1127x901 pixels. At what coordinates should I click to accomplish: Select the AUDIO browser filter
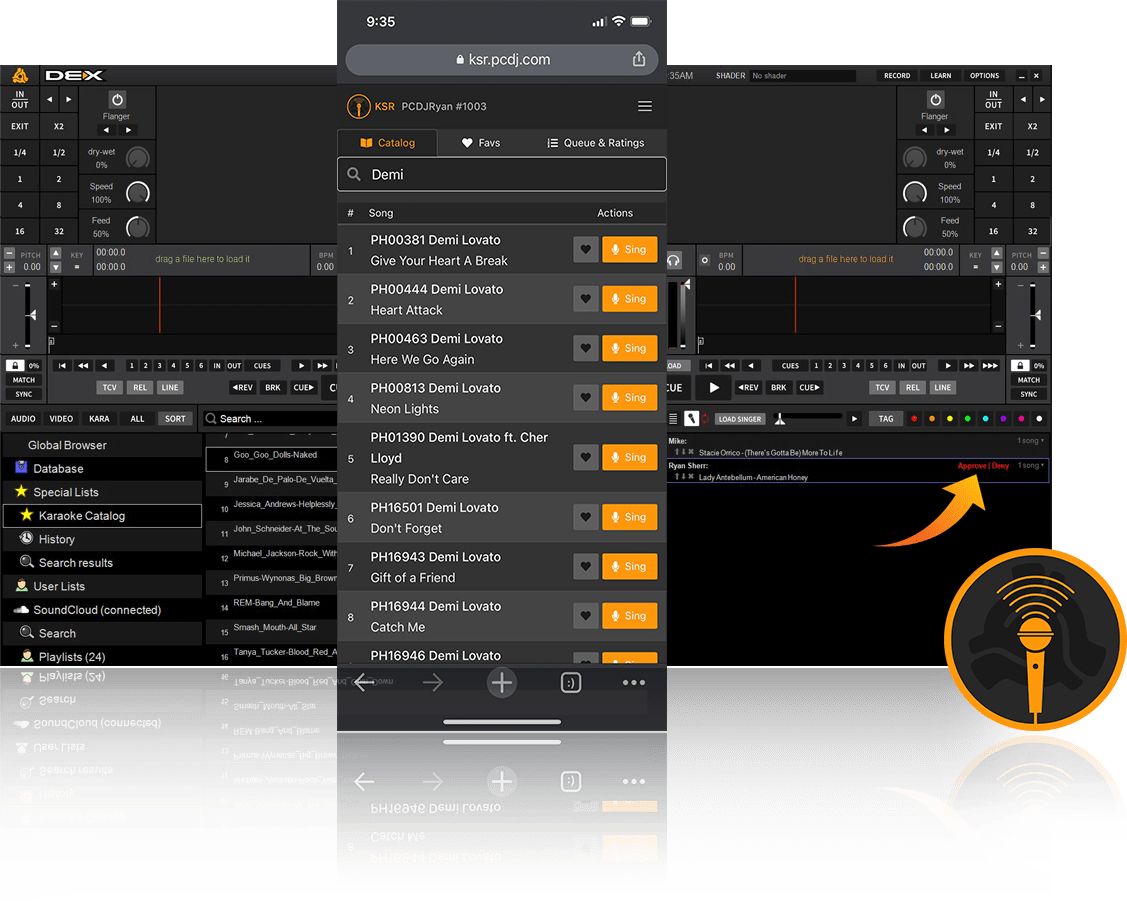point(23,419)
